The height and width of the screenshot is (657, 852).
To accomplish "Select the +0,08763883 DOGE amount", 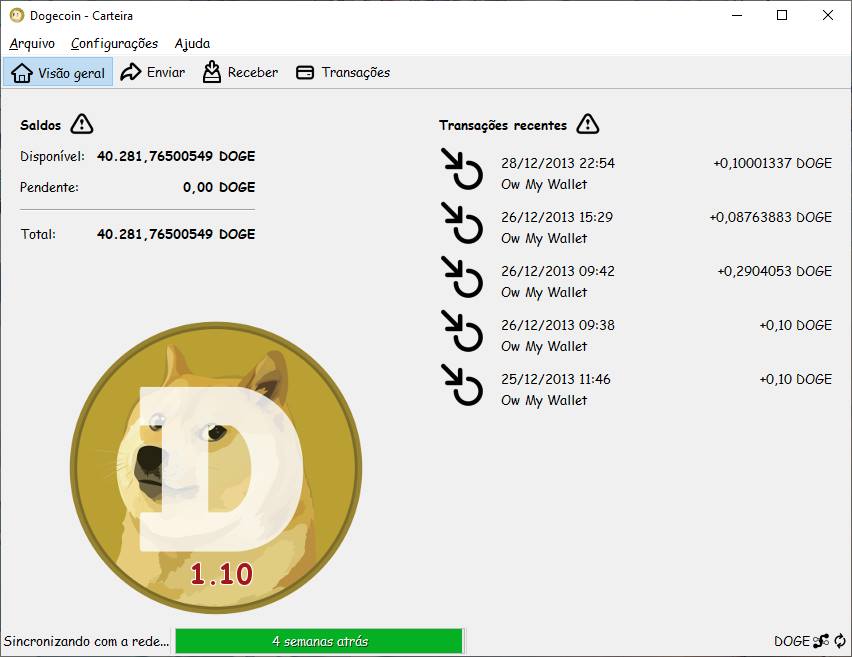I will coord(770,217).
